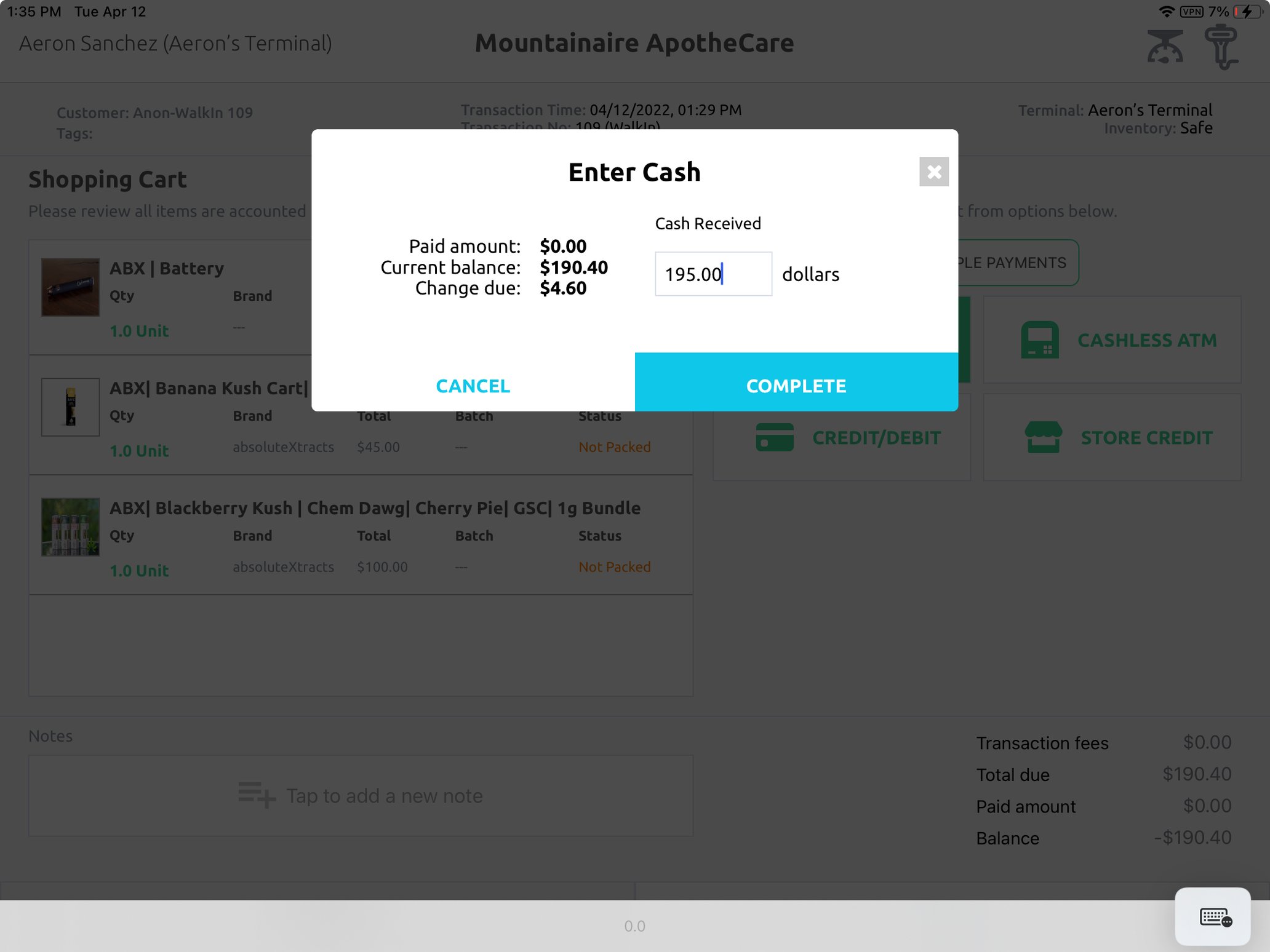Viewport: 1270px width, 952px height.
Task: Dismiss the Enter Cash dialog
Action: tap(933, 172)
